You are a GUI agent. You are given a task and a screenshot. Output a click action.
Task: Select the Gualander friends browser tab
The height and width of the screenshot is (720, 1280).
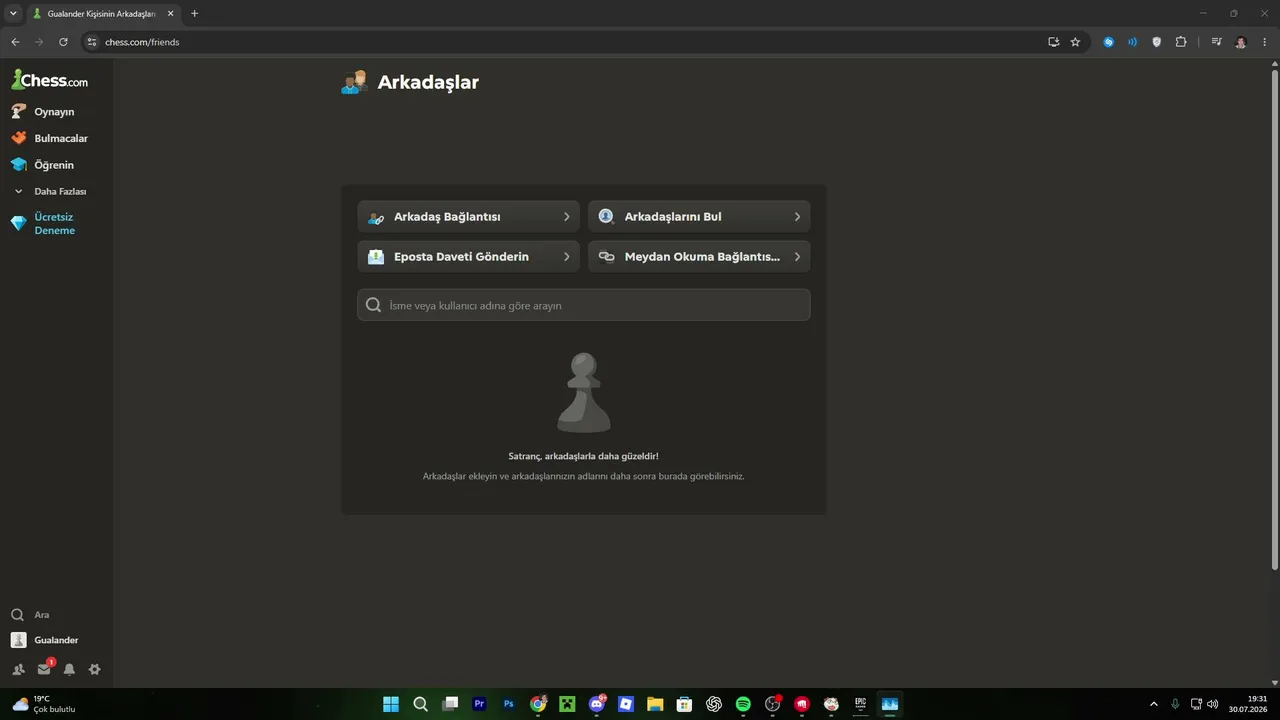click(99, 14)
